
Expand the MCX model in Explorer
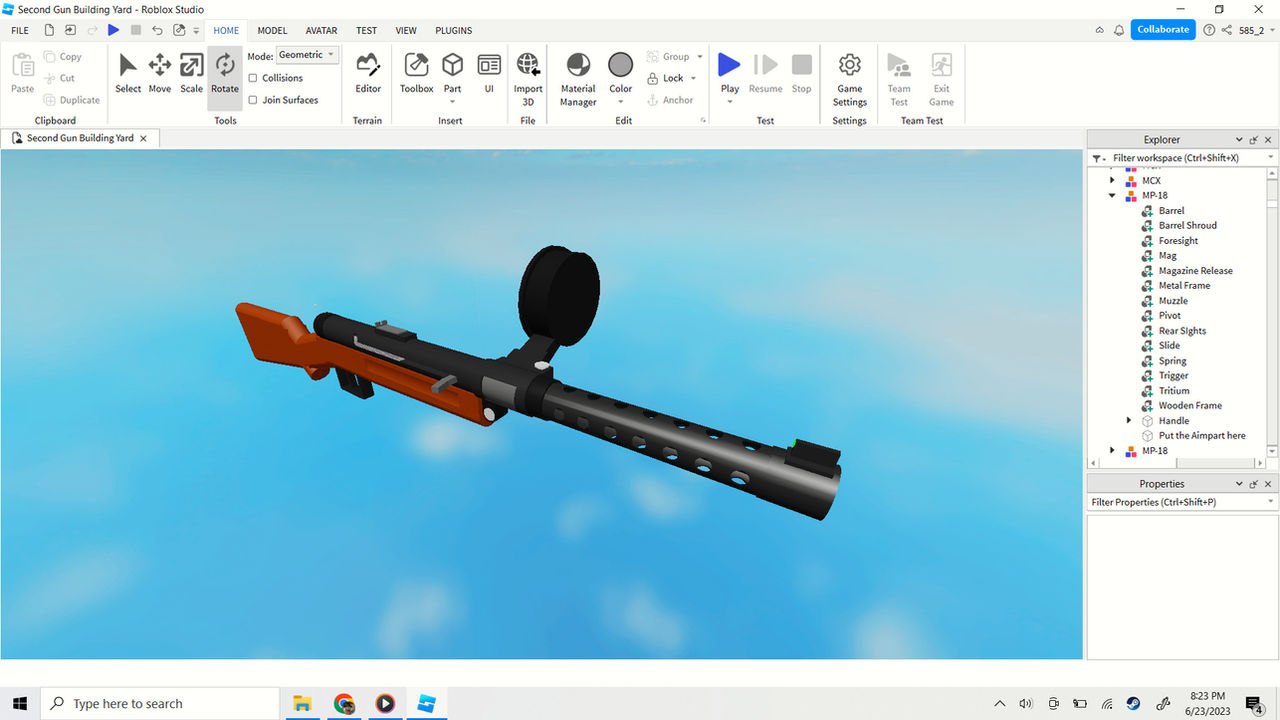tap(1112, 181)
